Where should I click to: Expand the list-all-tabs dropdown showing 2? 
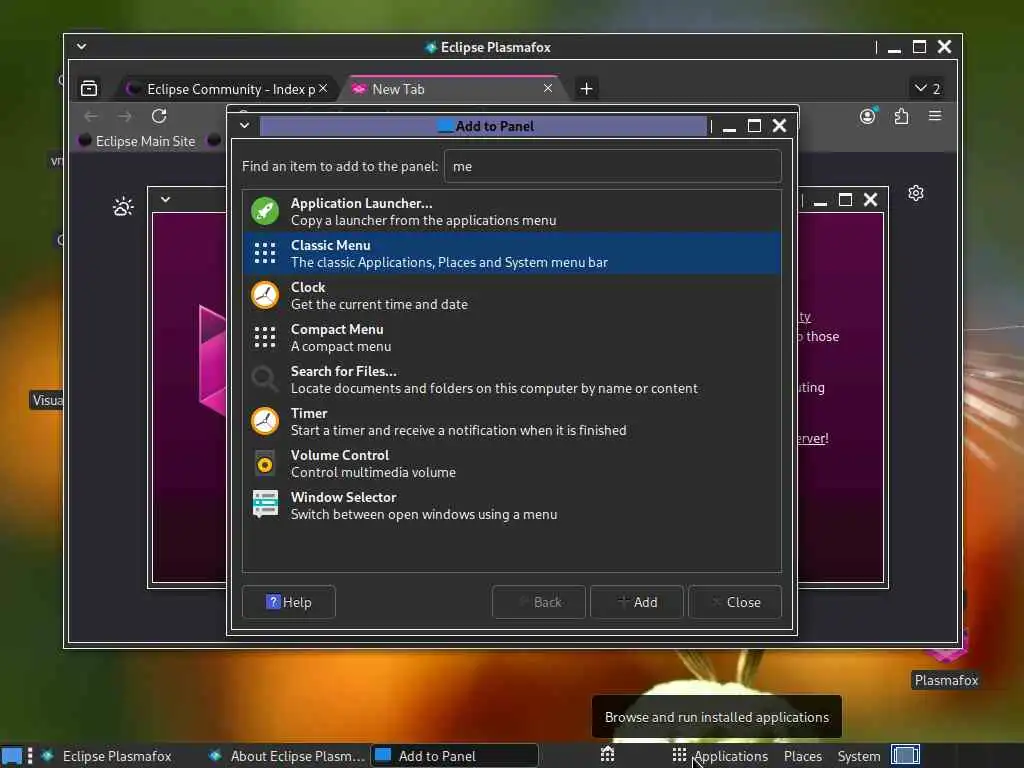coord(927,88)
